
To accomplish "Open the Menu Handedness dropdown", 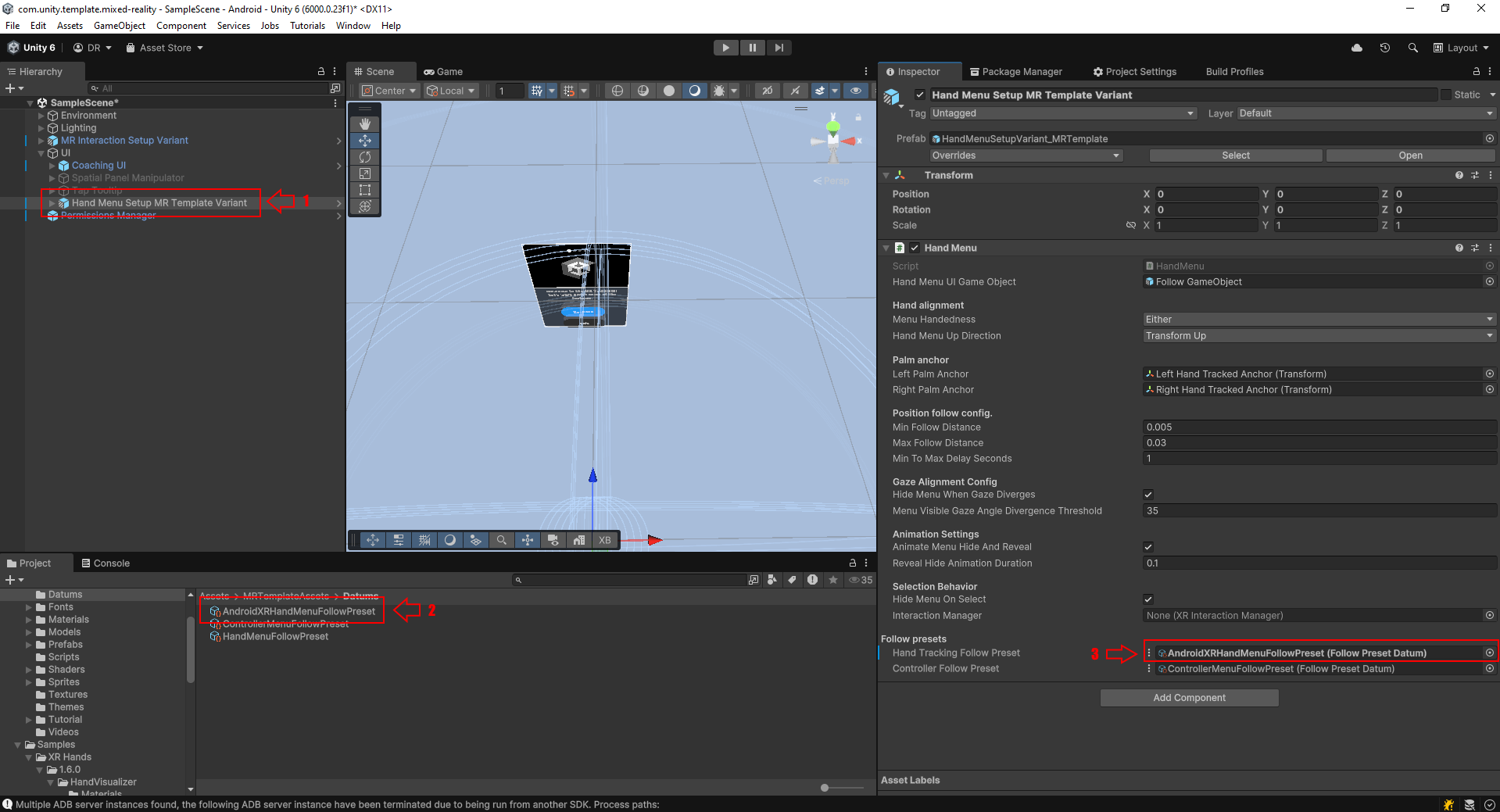I will (x=1319, y=320).
